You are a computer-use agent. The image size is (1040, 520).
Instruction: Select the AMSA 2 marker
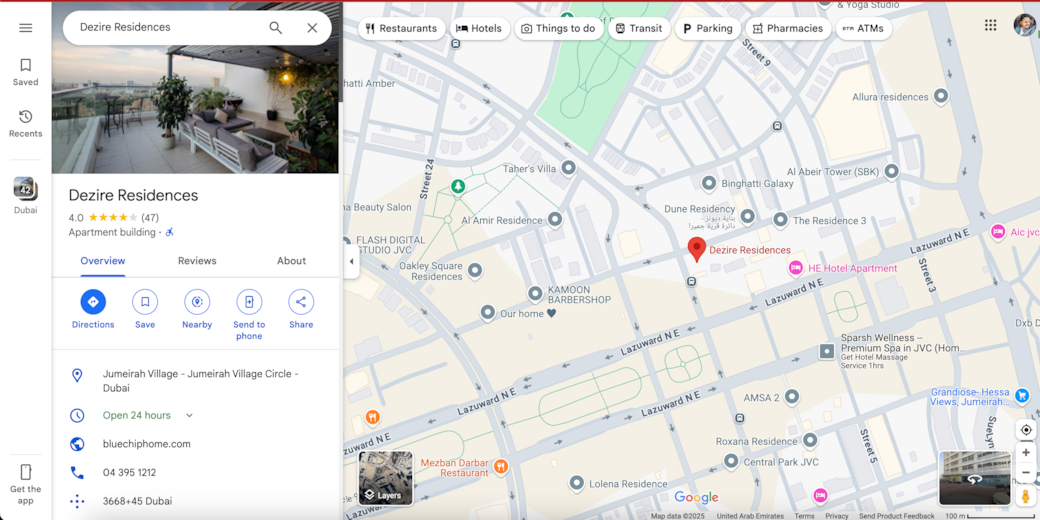point(791,397)
